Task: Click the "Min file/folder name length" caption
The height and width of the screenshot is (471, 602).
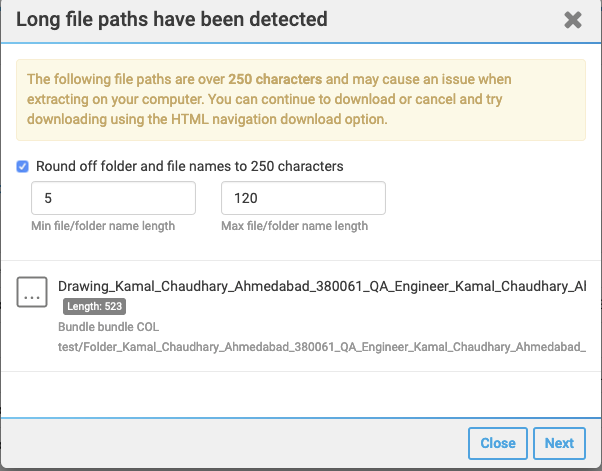Action: (104, 226)
